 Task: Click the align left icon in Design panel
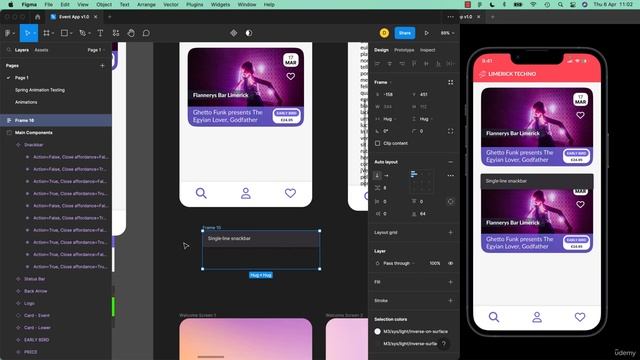(378, 64)
